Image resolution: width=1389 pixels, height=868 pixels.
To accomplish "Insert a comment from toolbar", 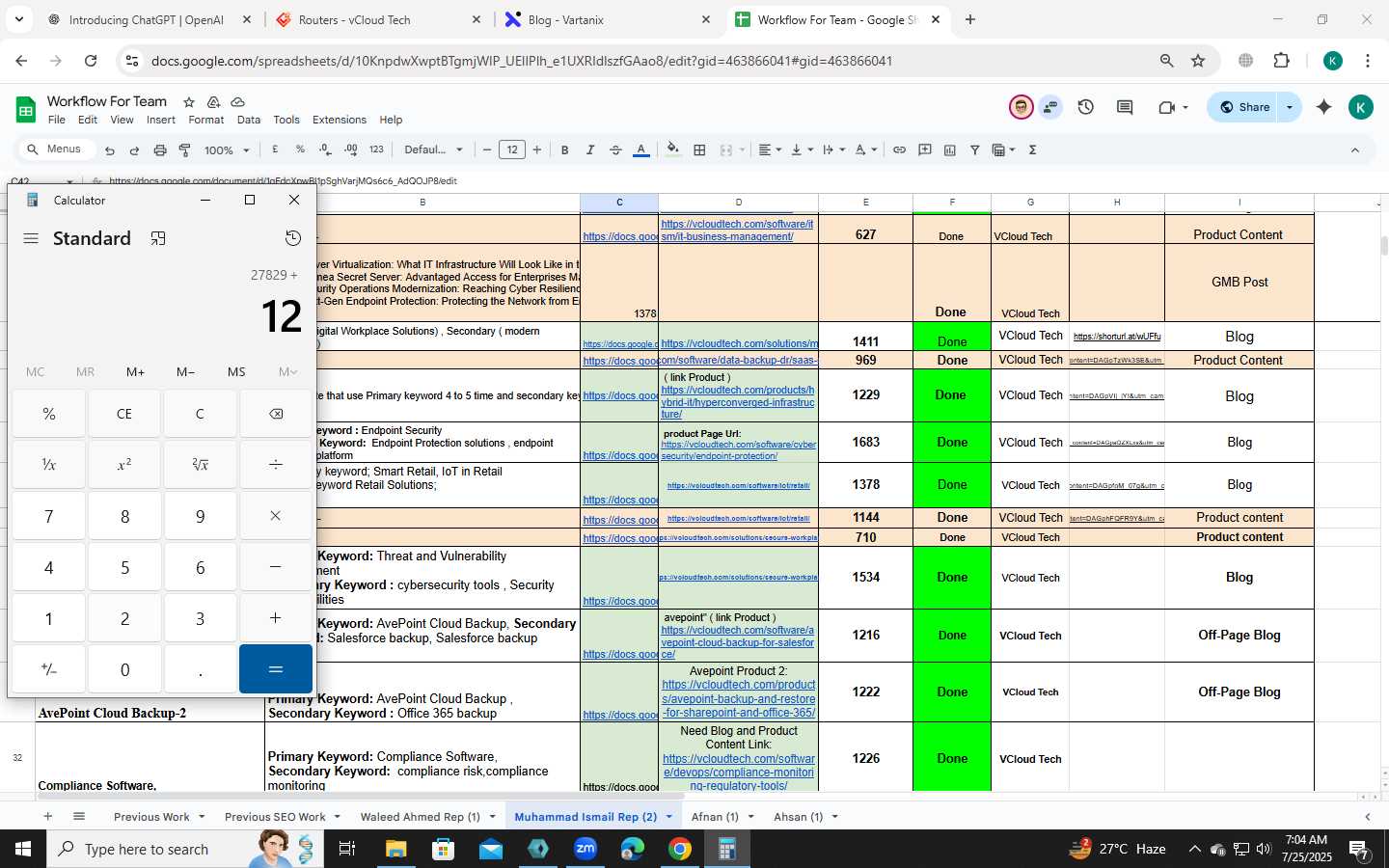I will (925, 149).
